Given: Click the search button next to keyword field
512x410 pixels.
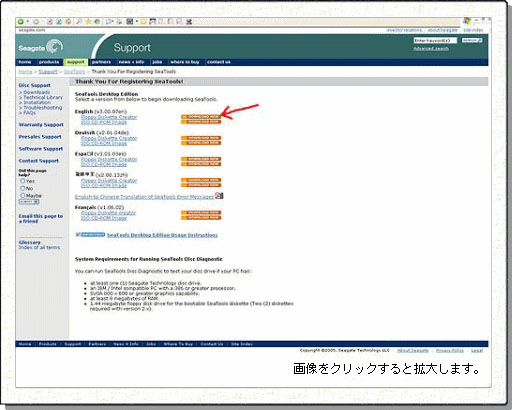Looking at the screenshot, I should pos(472,40).
